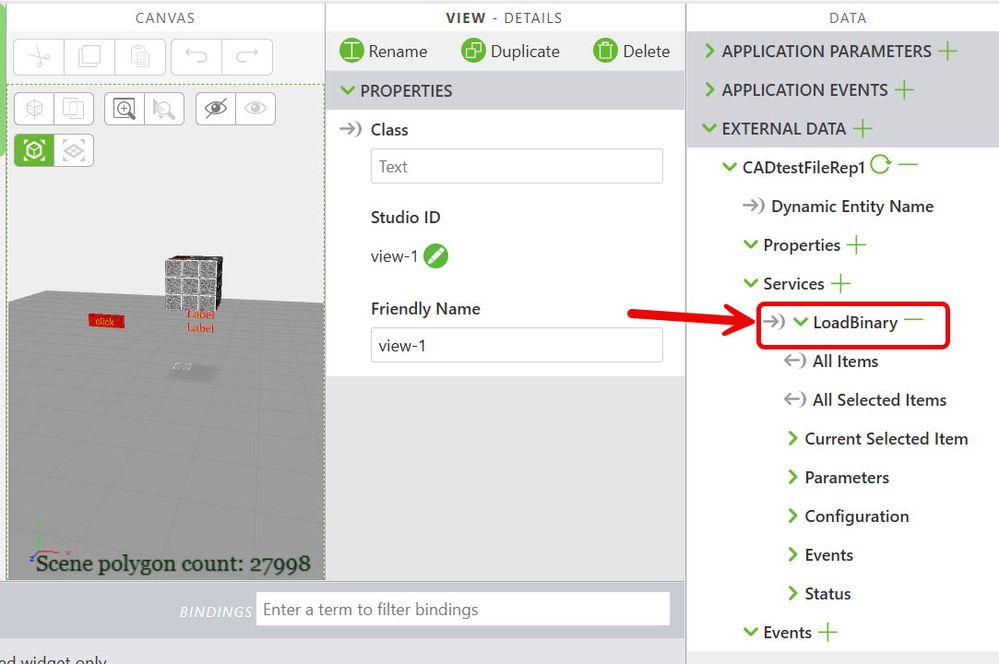
Task: Click the Duplicate button
Action: [510, 51]
